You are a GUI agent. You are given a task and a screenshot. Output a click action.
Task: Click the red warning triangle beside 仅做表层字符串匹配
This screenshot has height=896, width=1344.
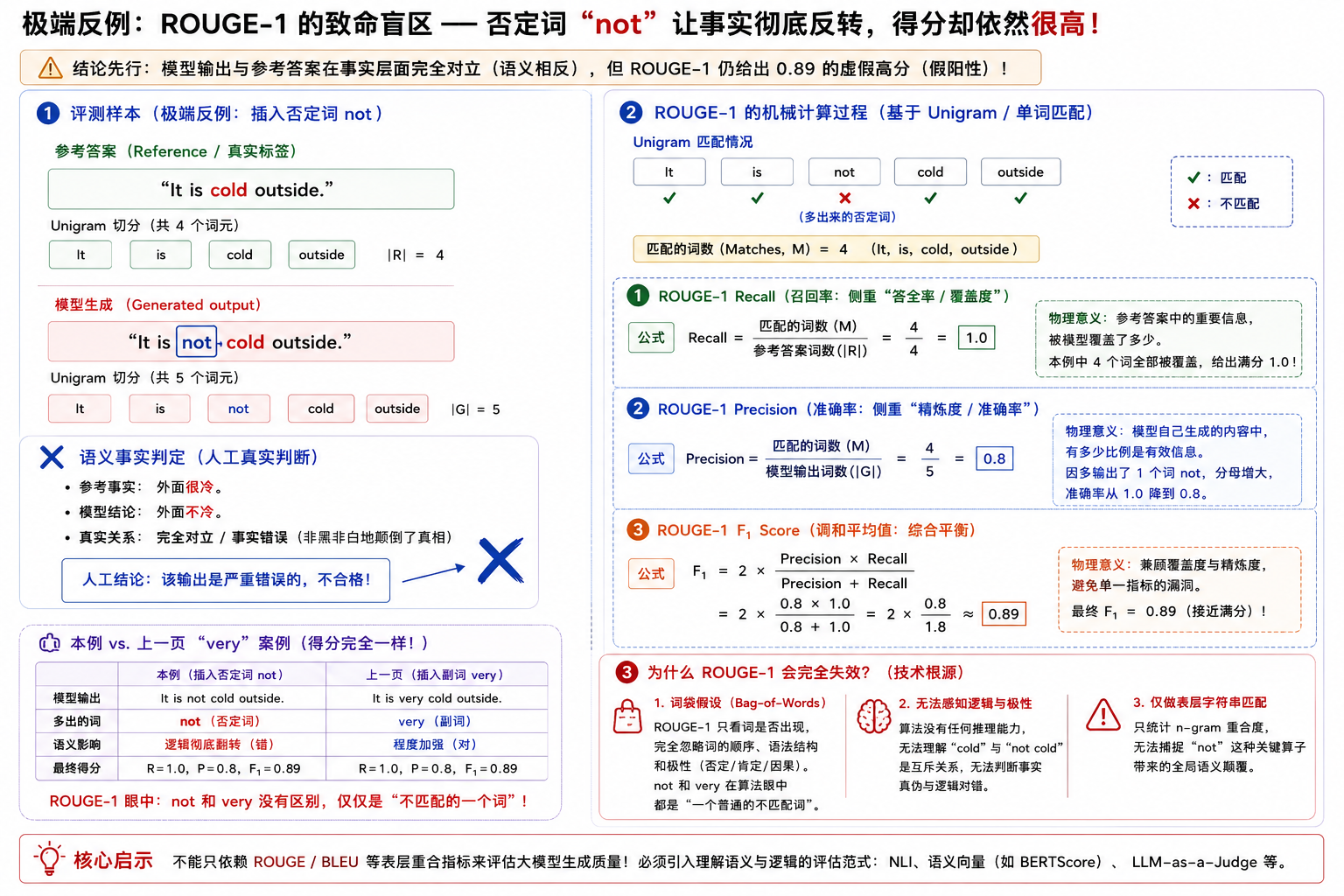click(x=1103, y=715)
